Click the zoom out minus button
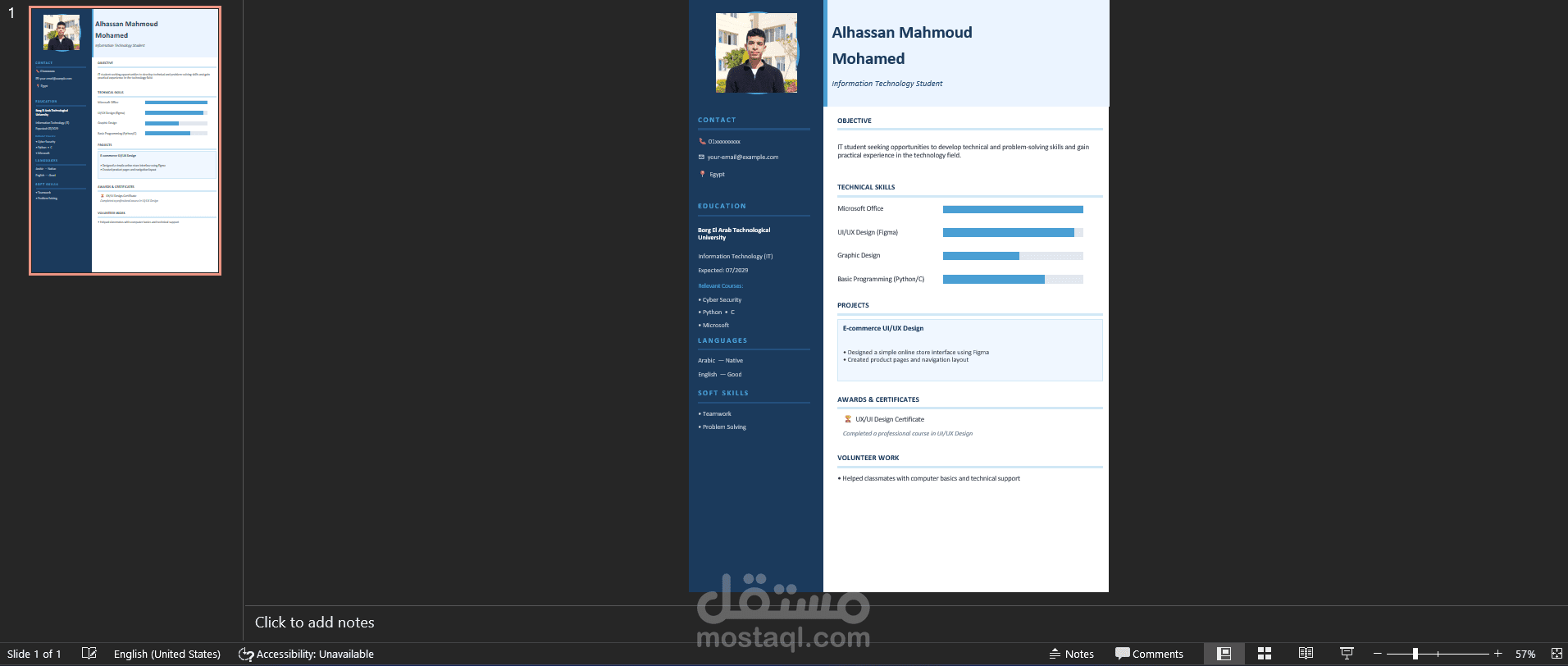This screenshot has height=666, width=1568. tap(1378, 654)
